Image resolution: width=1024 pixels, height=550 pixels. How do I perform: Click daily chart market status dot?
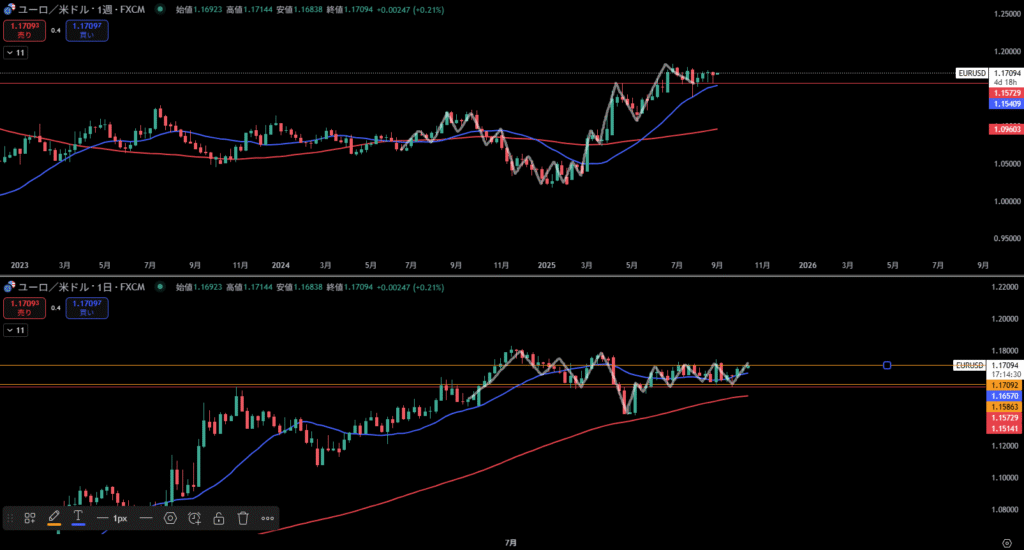click(x=160, y=287)
